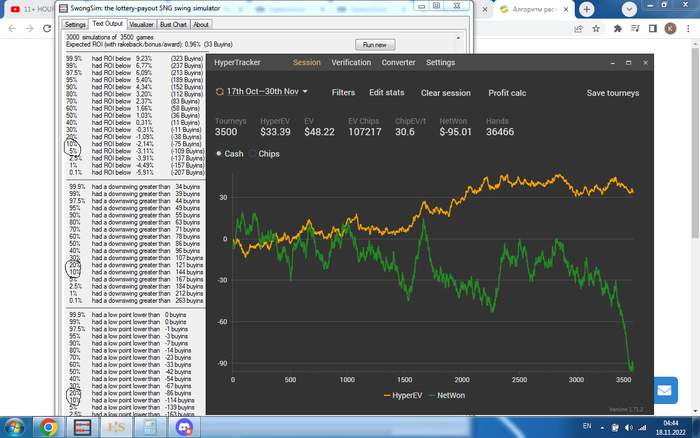
Task: Click Run new in SwongSim
Action: tap(375, 45)
